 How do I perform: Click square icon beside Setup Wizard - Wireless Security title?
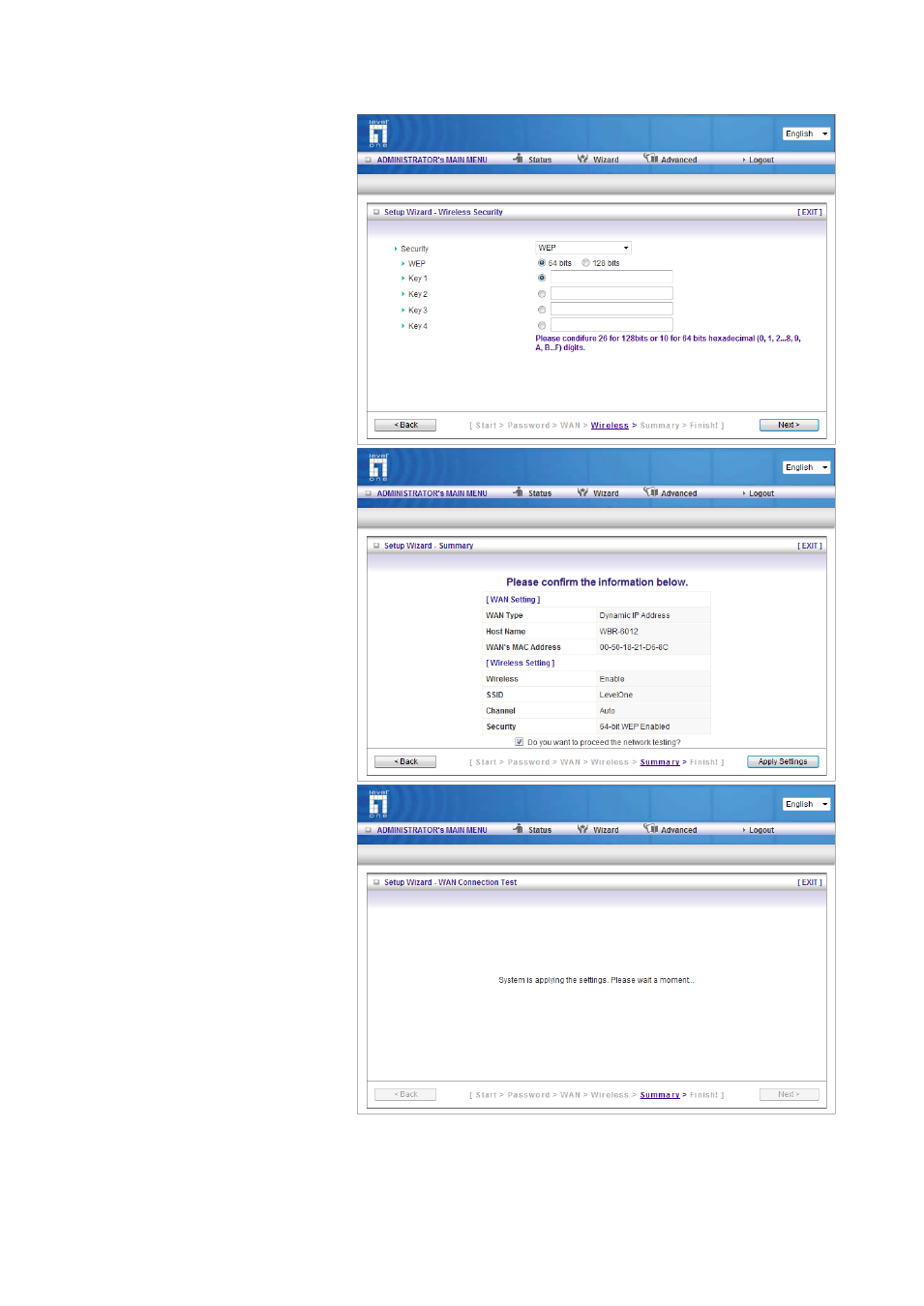click(376, 212)
